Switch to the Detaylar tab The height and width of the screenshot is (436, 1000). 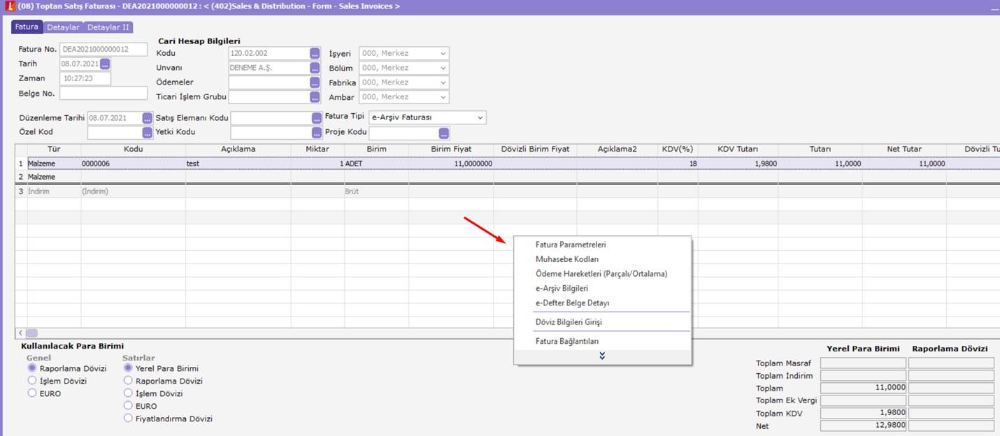tap(62, 27)
